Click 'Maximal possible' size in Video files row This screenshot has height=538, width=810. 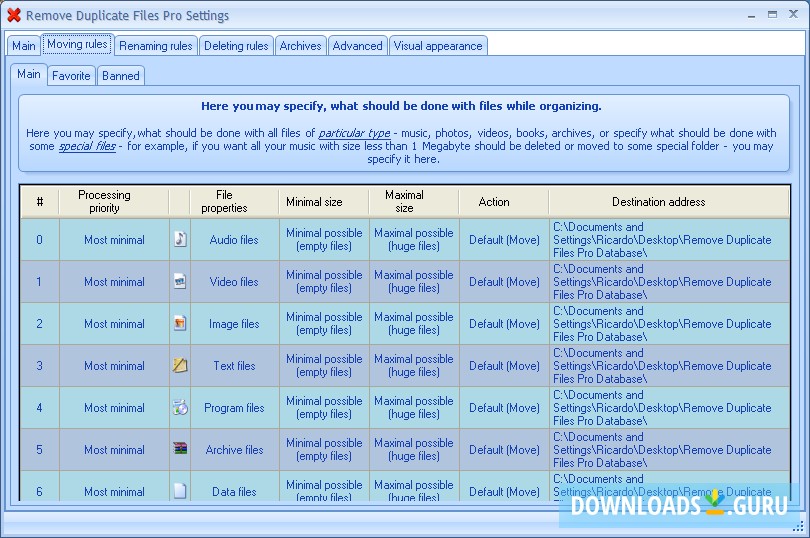(414, 282)
